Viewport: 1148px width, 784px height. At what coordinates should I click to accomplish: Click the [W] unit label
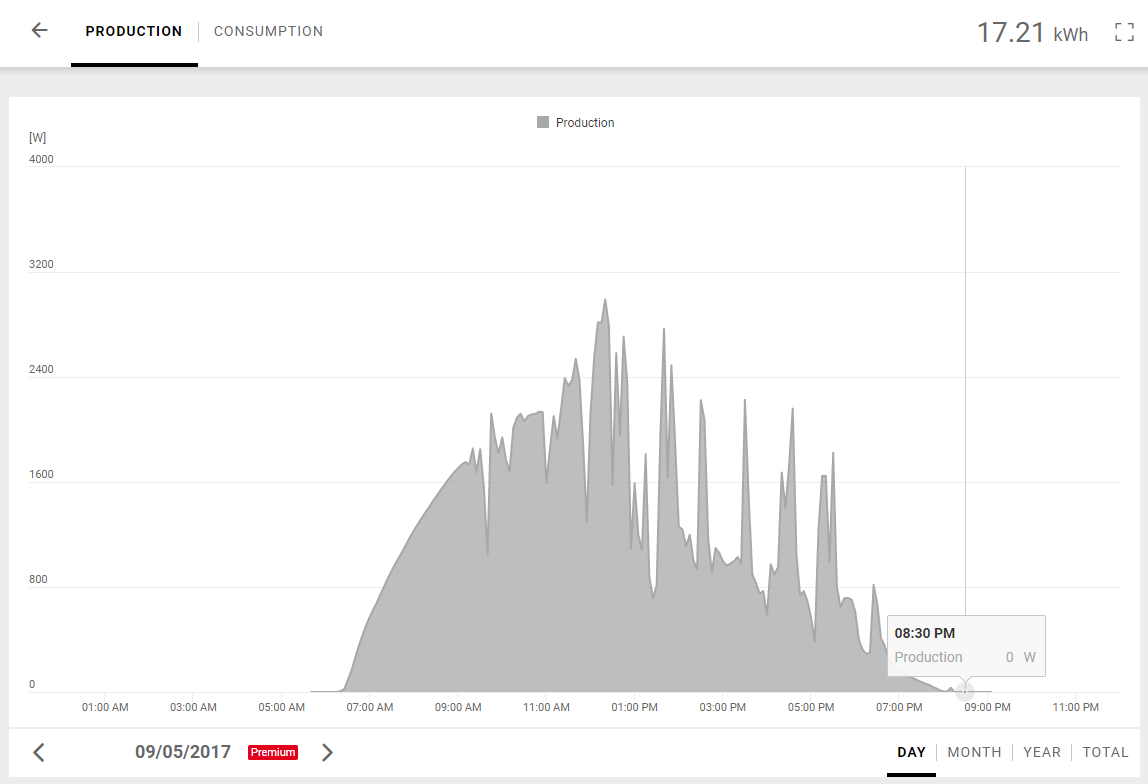37,138
